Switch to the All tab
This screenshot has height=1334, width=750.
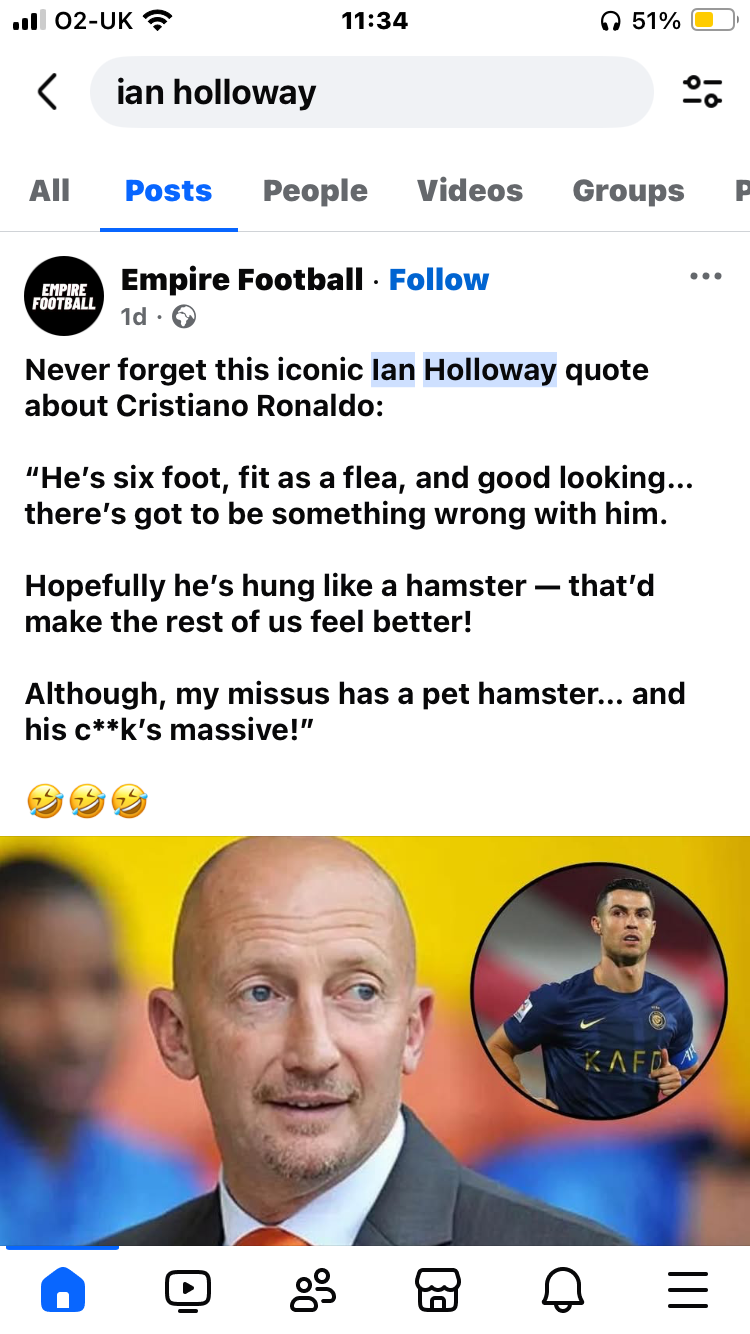pyautogui.click(x=50, y=190)
